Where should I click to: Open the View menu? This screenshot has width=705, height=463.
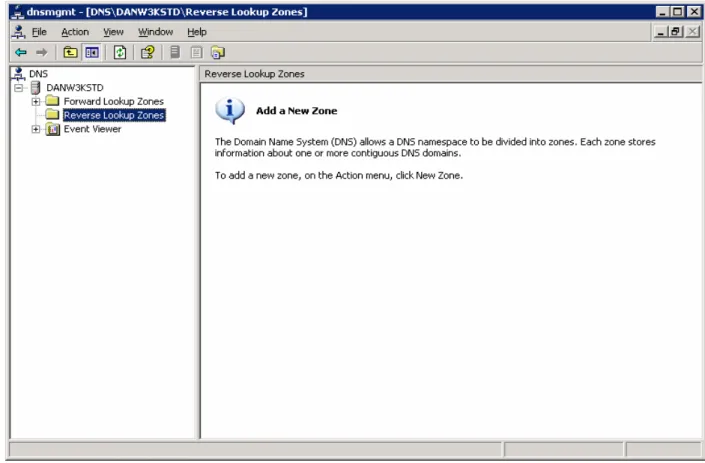[113, 32]
